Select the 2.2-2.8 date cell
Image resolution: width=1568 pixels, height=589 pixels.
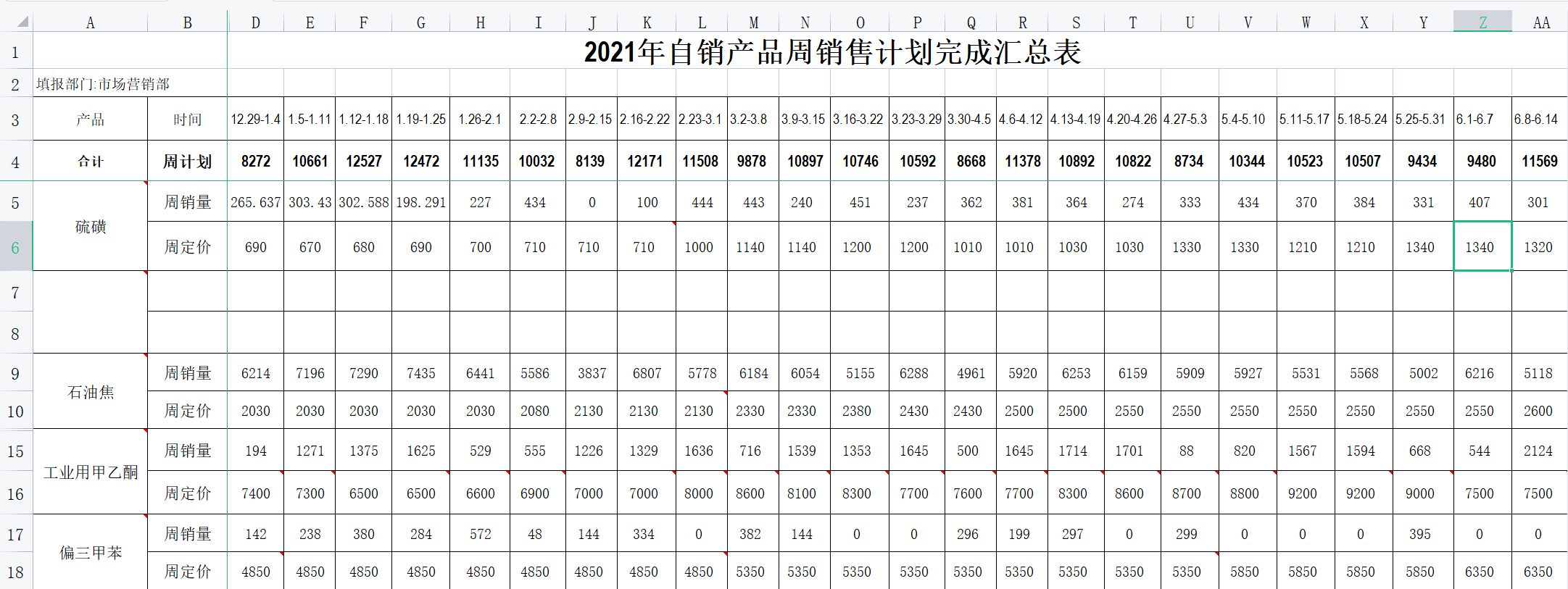click(x=538, y=120)
